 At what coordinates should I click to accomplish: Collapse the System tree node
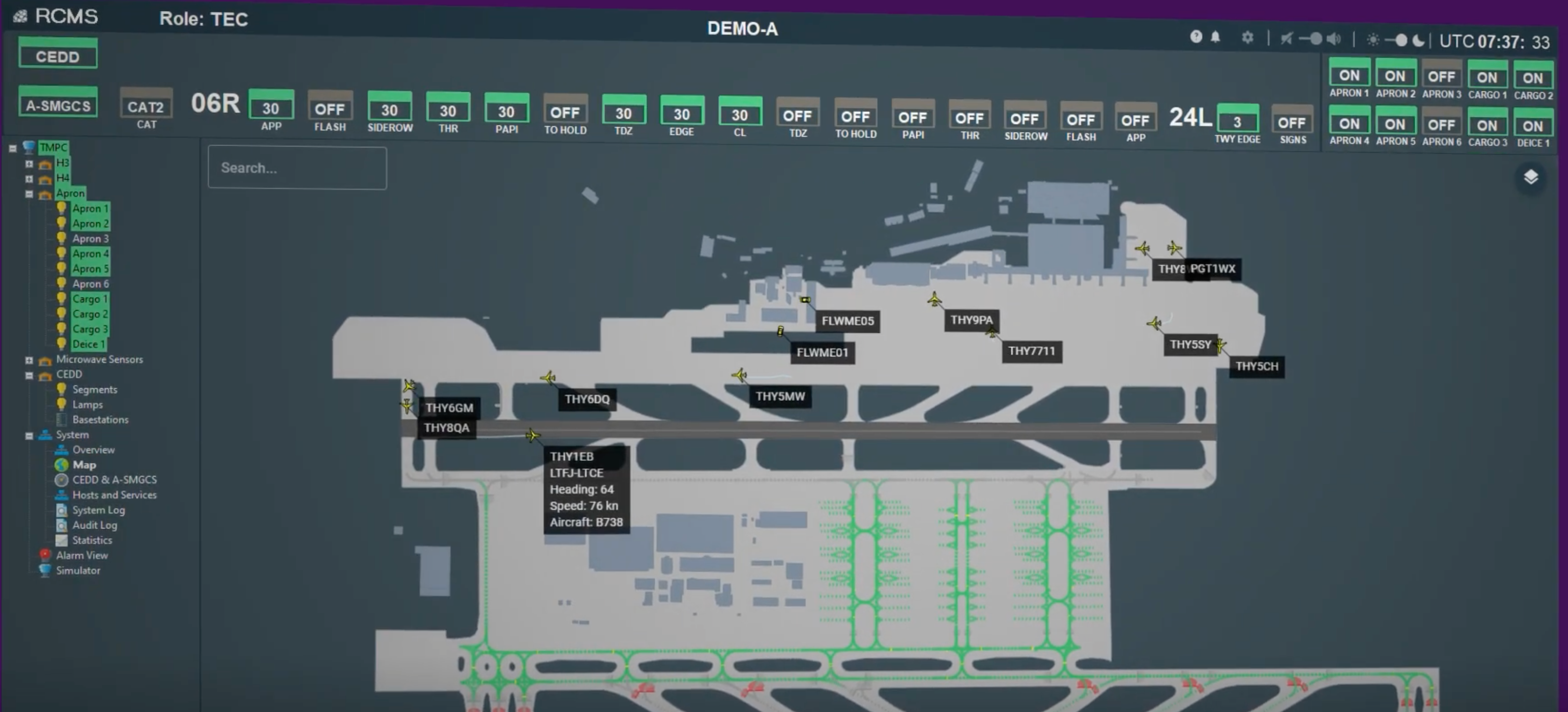pos(29,436)
